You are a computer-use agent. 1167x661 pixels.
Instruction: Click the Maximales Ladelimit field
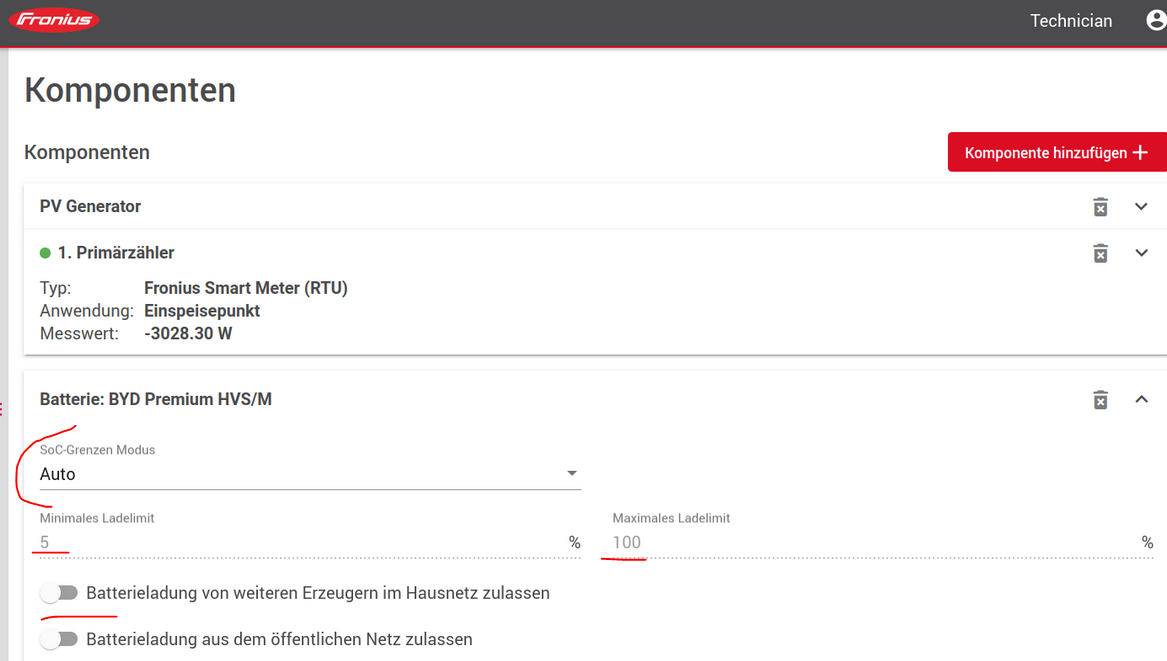[883, 543]
